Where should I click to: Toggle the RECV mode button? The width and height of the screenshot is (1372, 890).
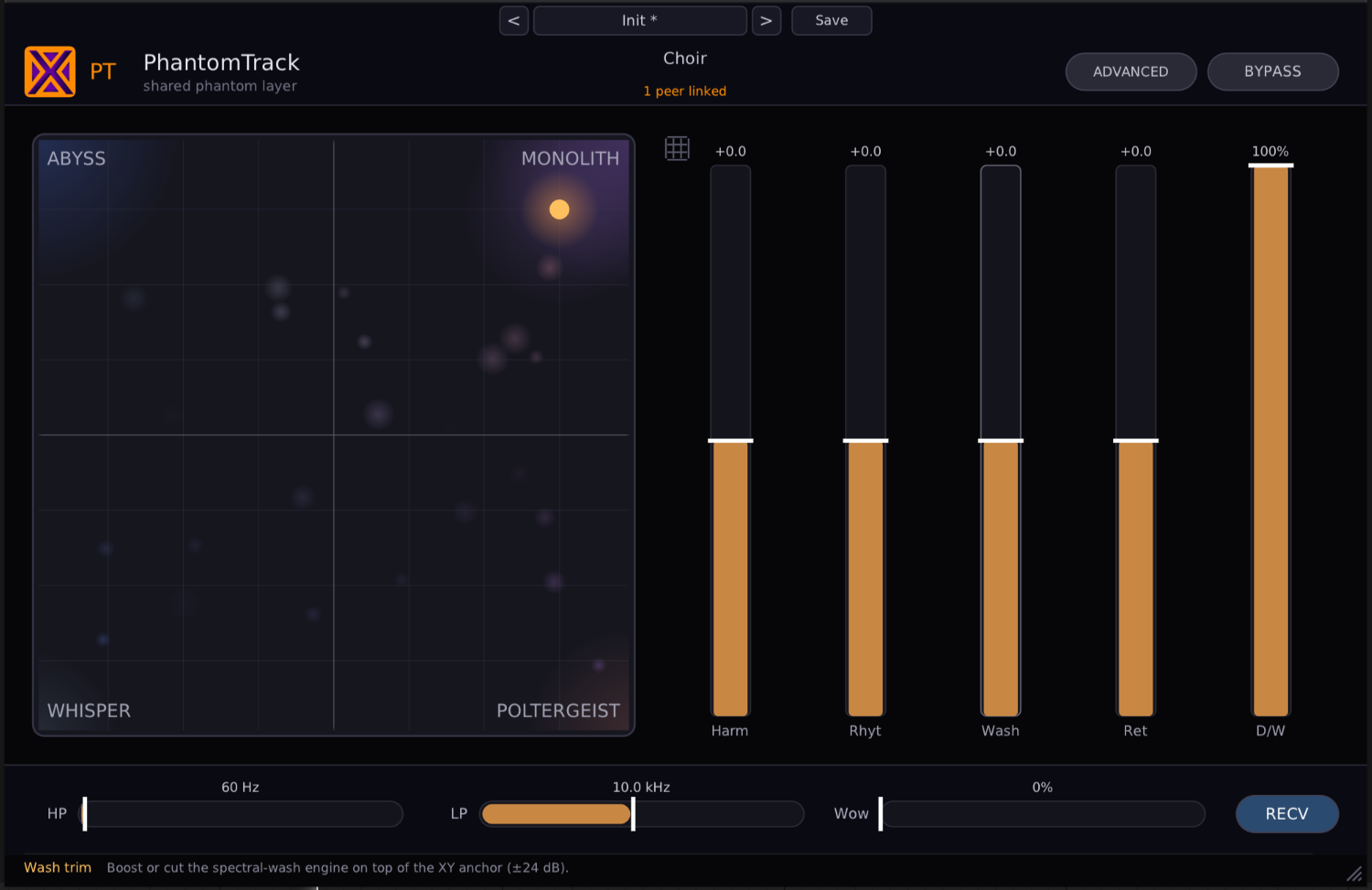1287,814
